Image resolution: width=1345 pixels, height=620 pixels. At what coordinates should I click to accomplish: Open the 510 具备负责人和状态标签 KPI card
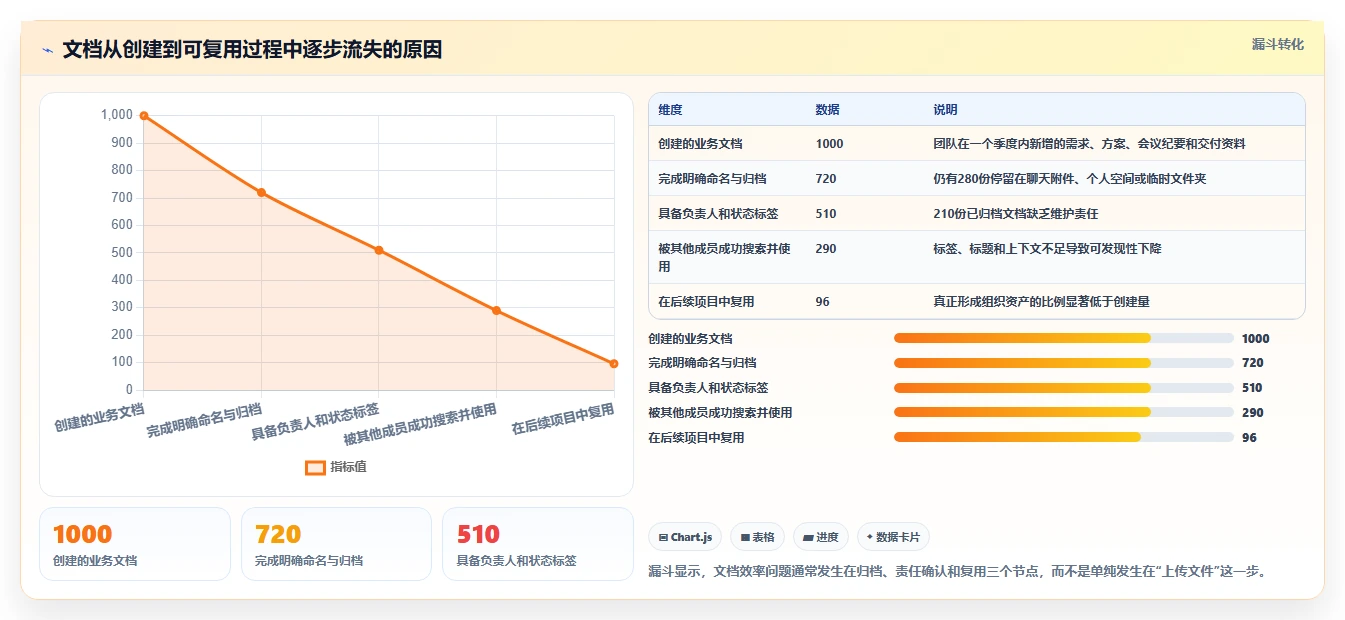tap(538, 544)
